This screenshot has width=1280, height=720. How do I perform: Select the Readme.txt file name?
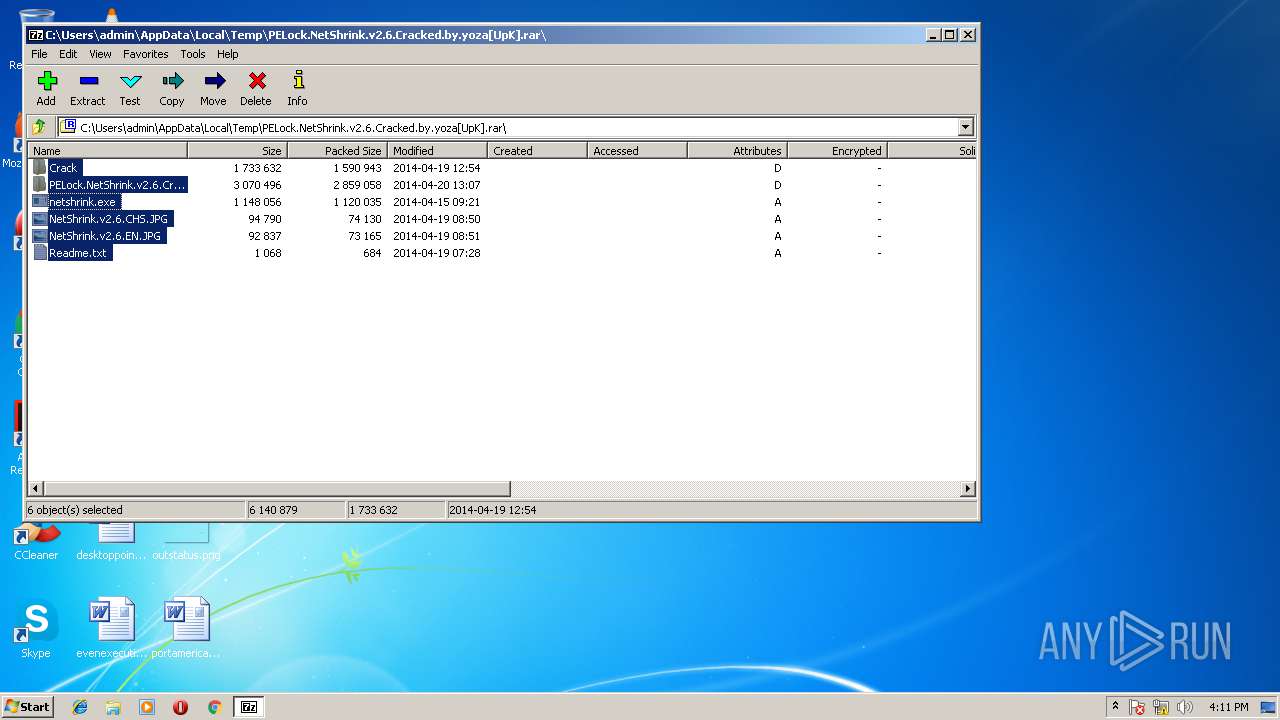(78, 253)
